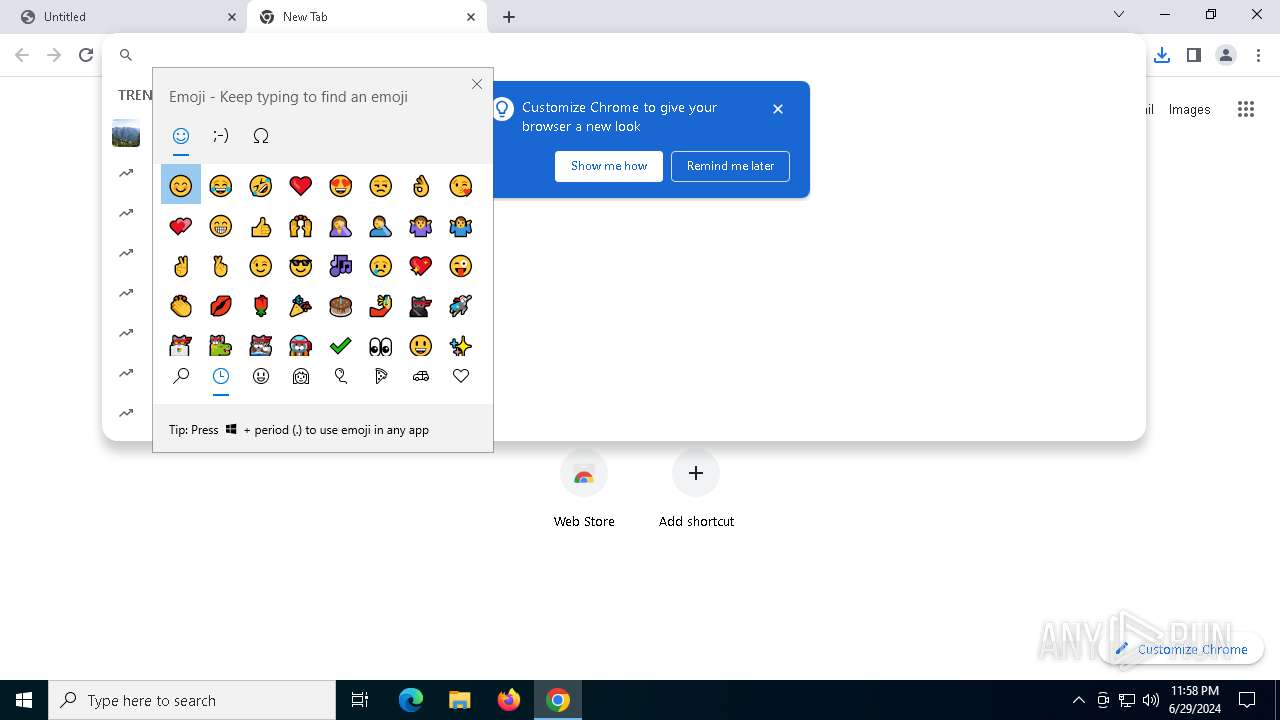Switch to the kaomoji ;-) tab
Viewport: 1280px width, 720px height.
221,136
